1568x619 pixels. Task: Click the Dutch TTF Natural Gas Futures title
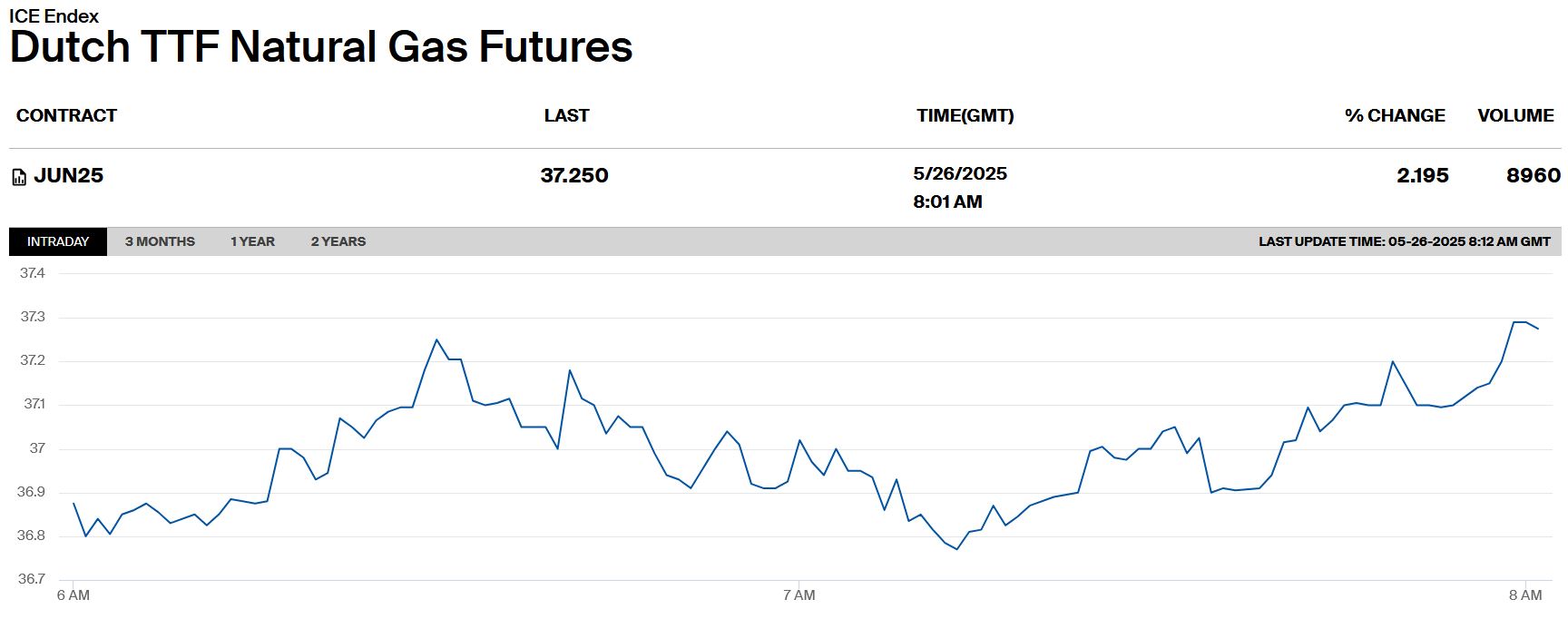tap(320, 47)
